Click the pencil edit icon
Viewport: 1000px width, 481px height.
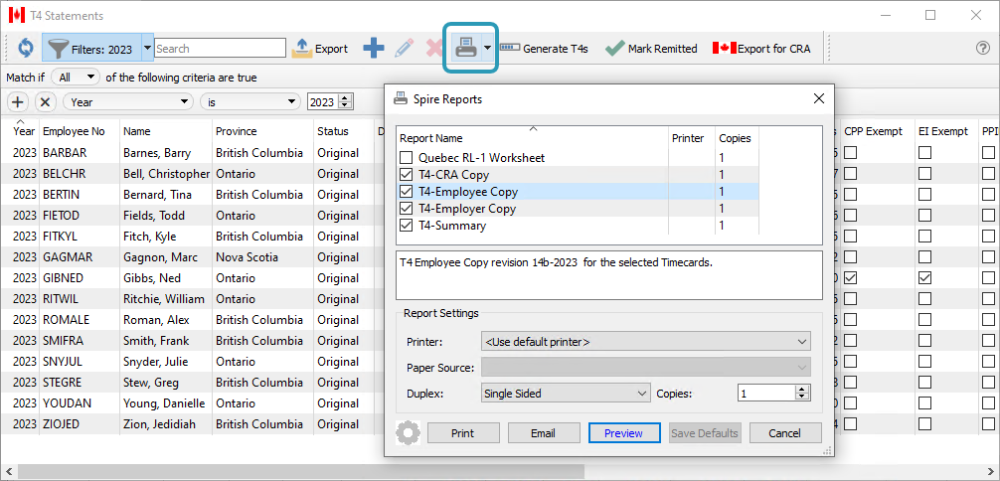click(404, 48)
